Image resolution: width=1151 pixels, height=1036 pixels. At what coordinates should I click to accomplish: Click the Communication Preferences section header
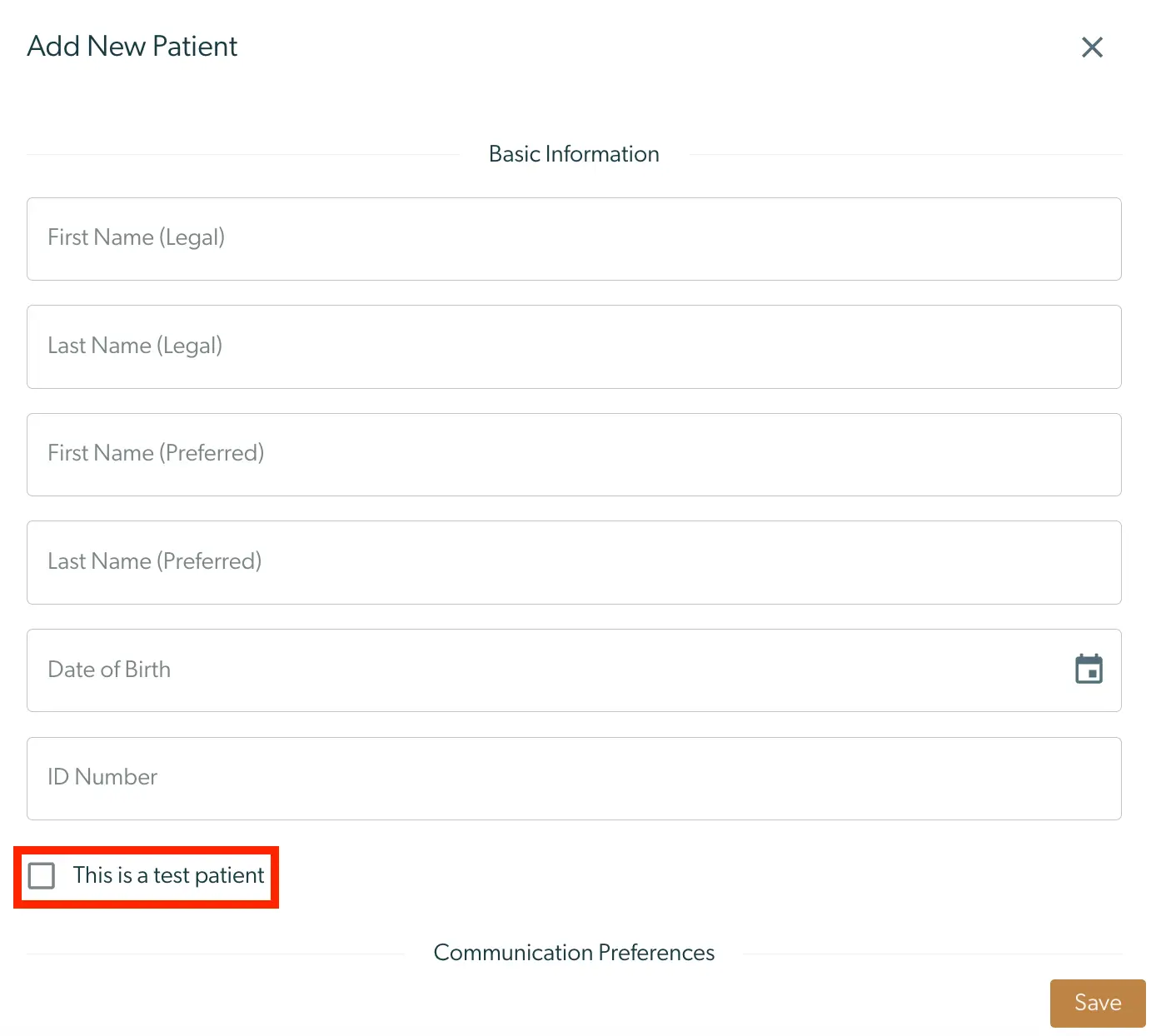pyautogui.click(x=574, y=952)
